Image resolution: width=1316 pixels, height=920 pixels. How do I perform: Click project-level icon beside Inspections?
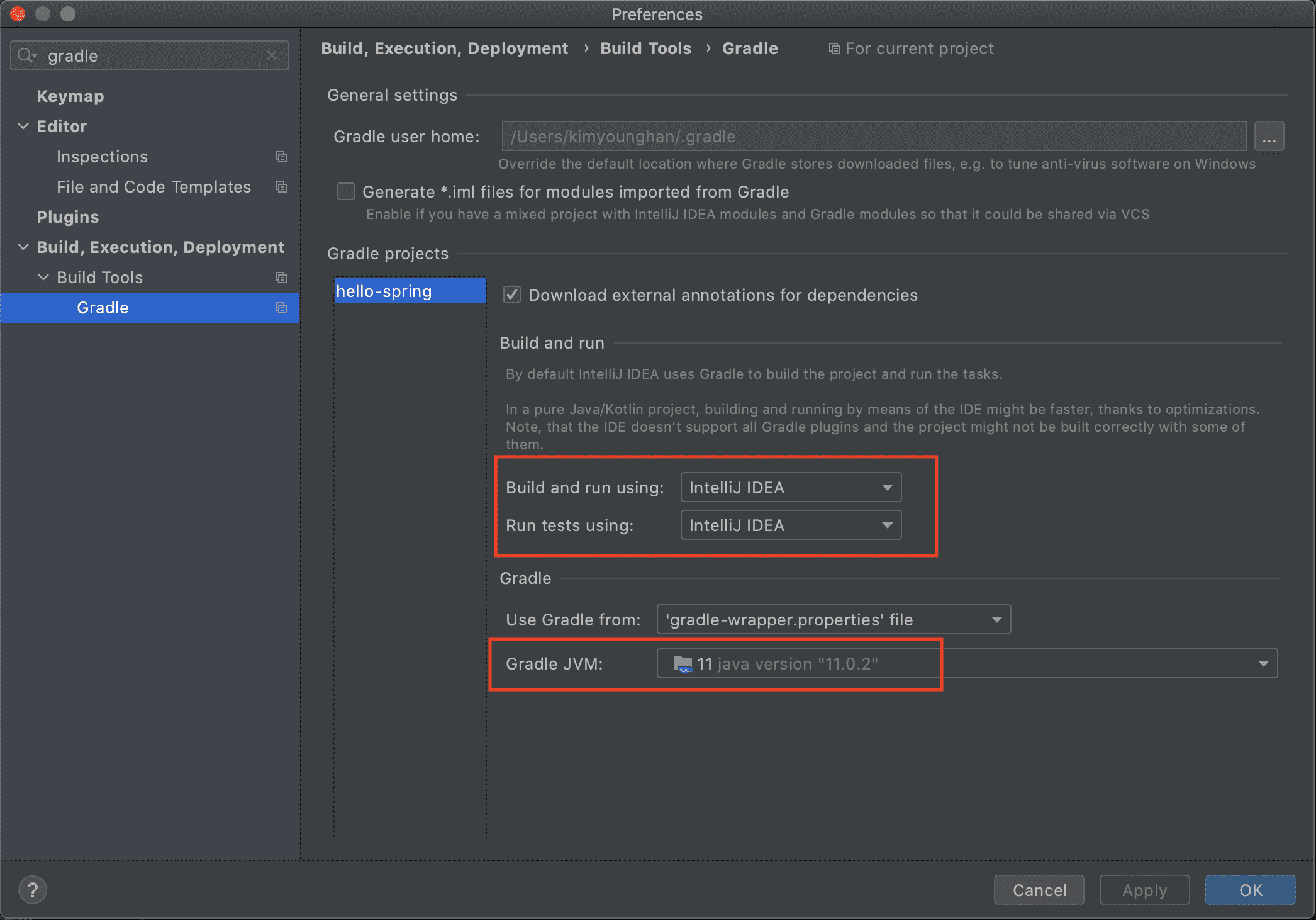click(281, 157)
